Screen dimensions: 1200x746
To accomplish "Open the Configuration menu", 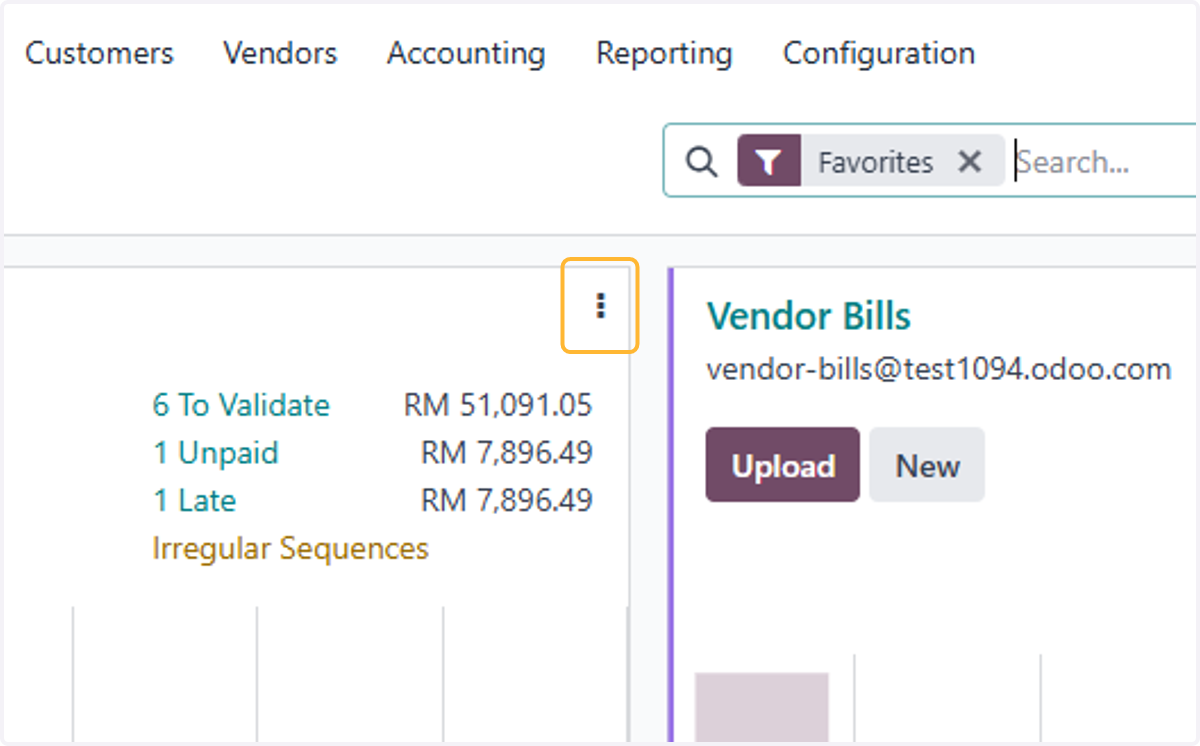I will point(878,53).
